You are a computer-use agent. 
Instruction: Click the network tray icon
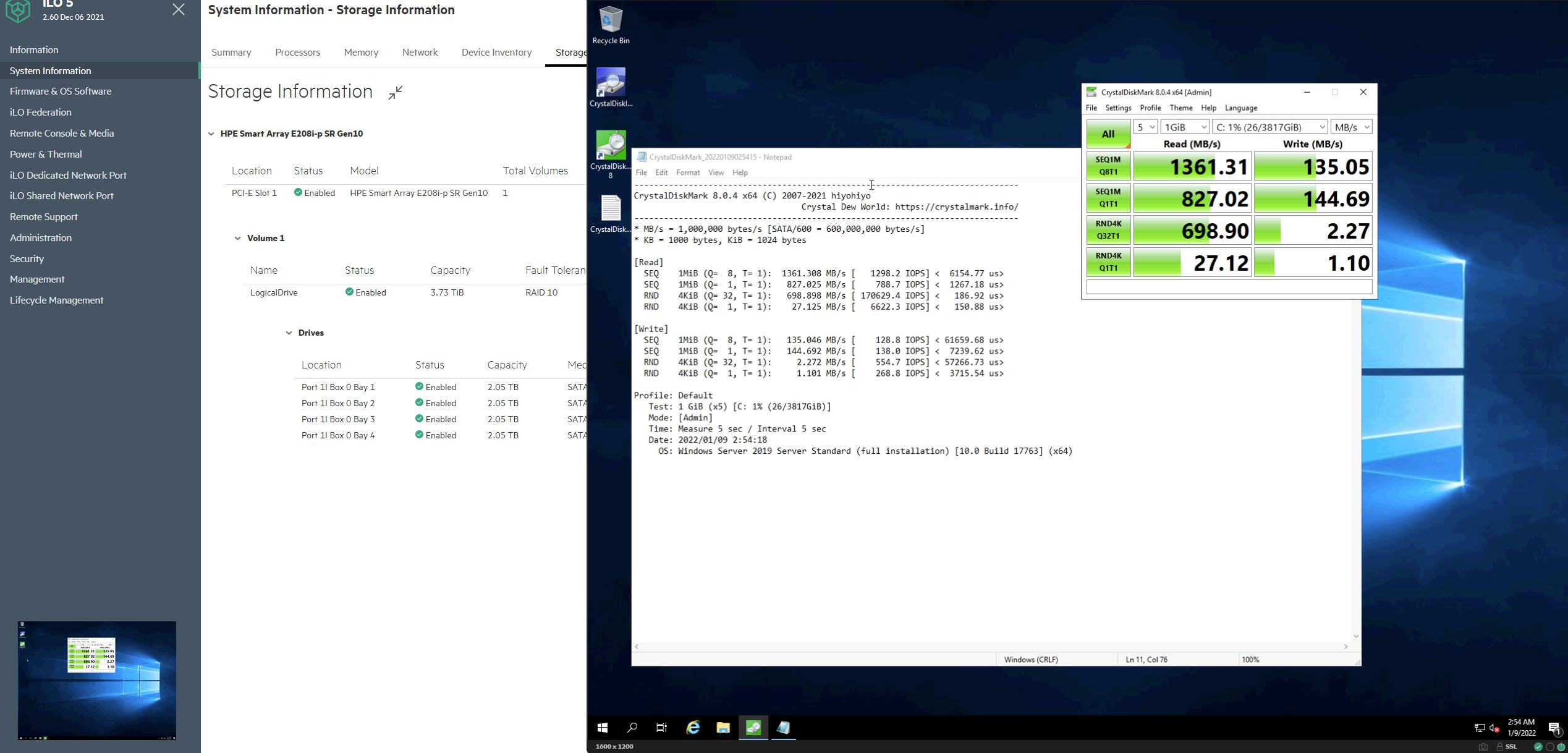point(1480,728)
